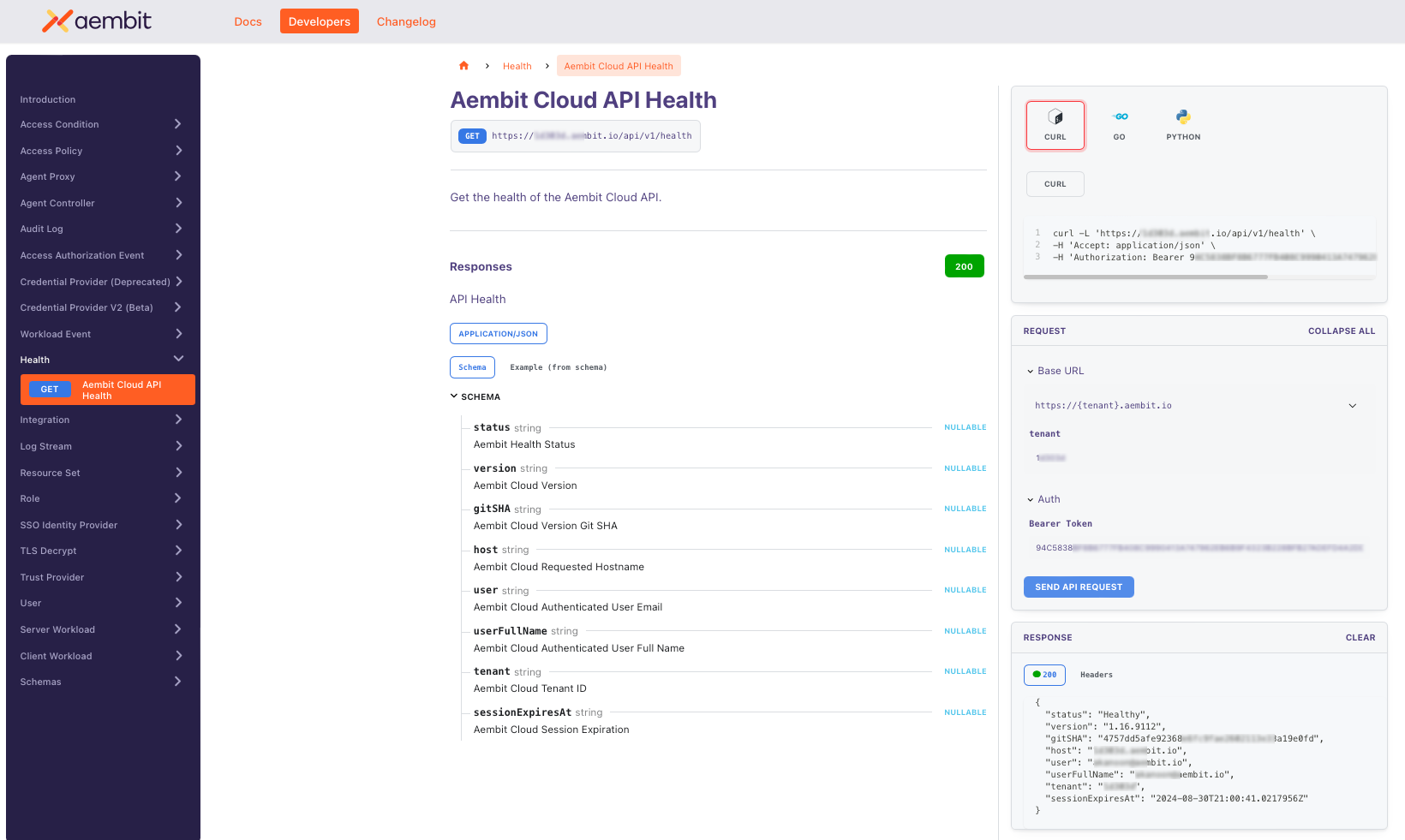Collapse the Base URL section

pyautogui.click(x=1030, y=371)
